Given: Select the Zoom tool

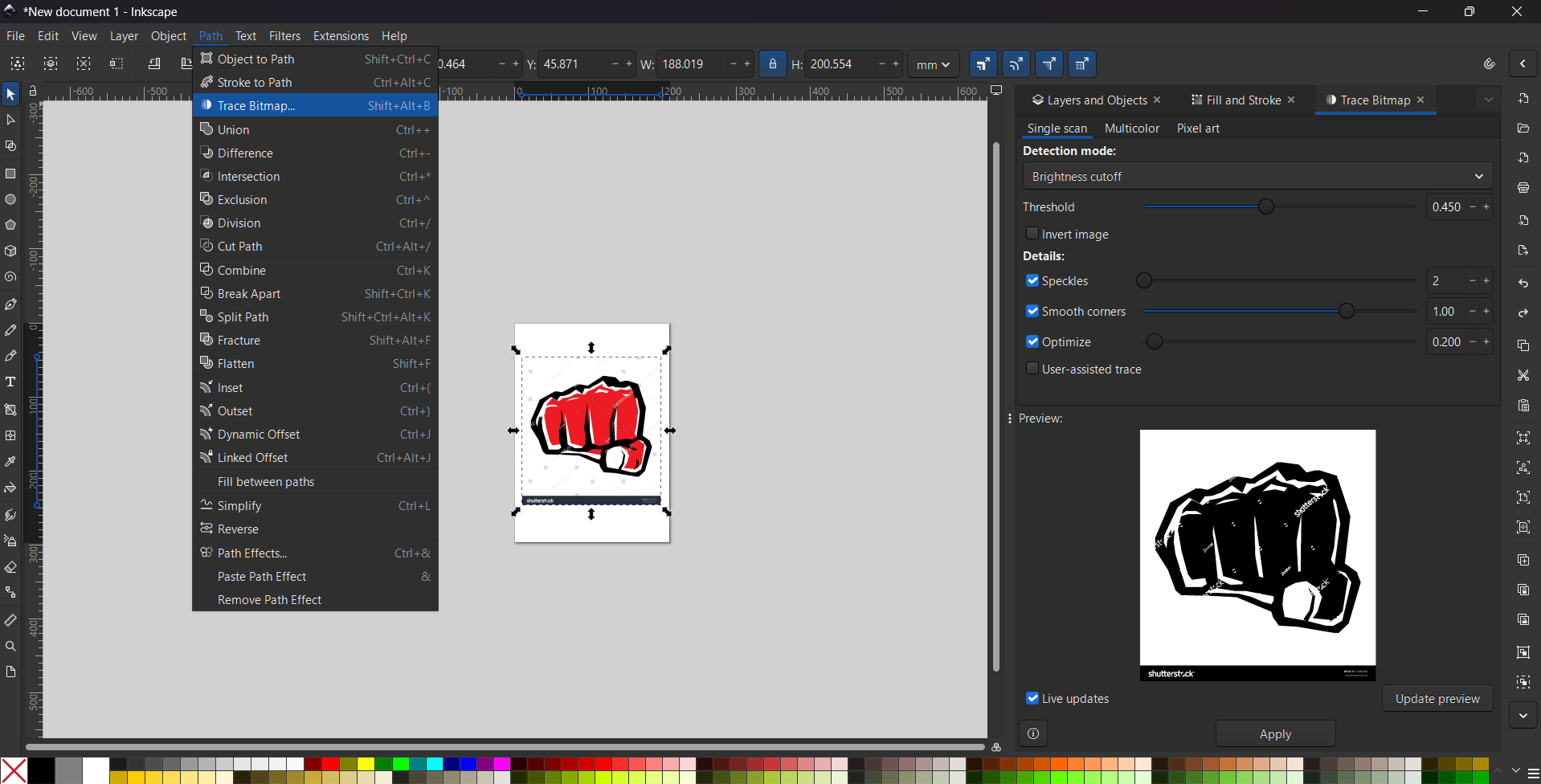Looking at the screenshot, I should 10,646.
